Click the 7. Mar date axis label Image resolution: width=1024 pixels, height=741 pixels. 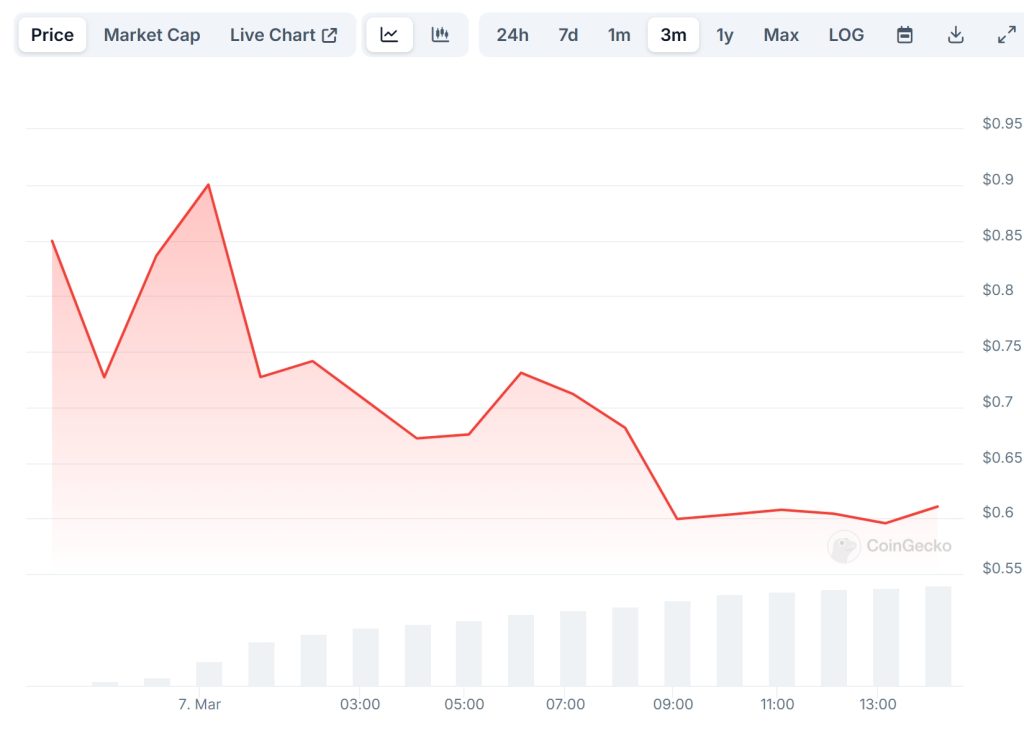[200, 704]
